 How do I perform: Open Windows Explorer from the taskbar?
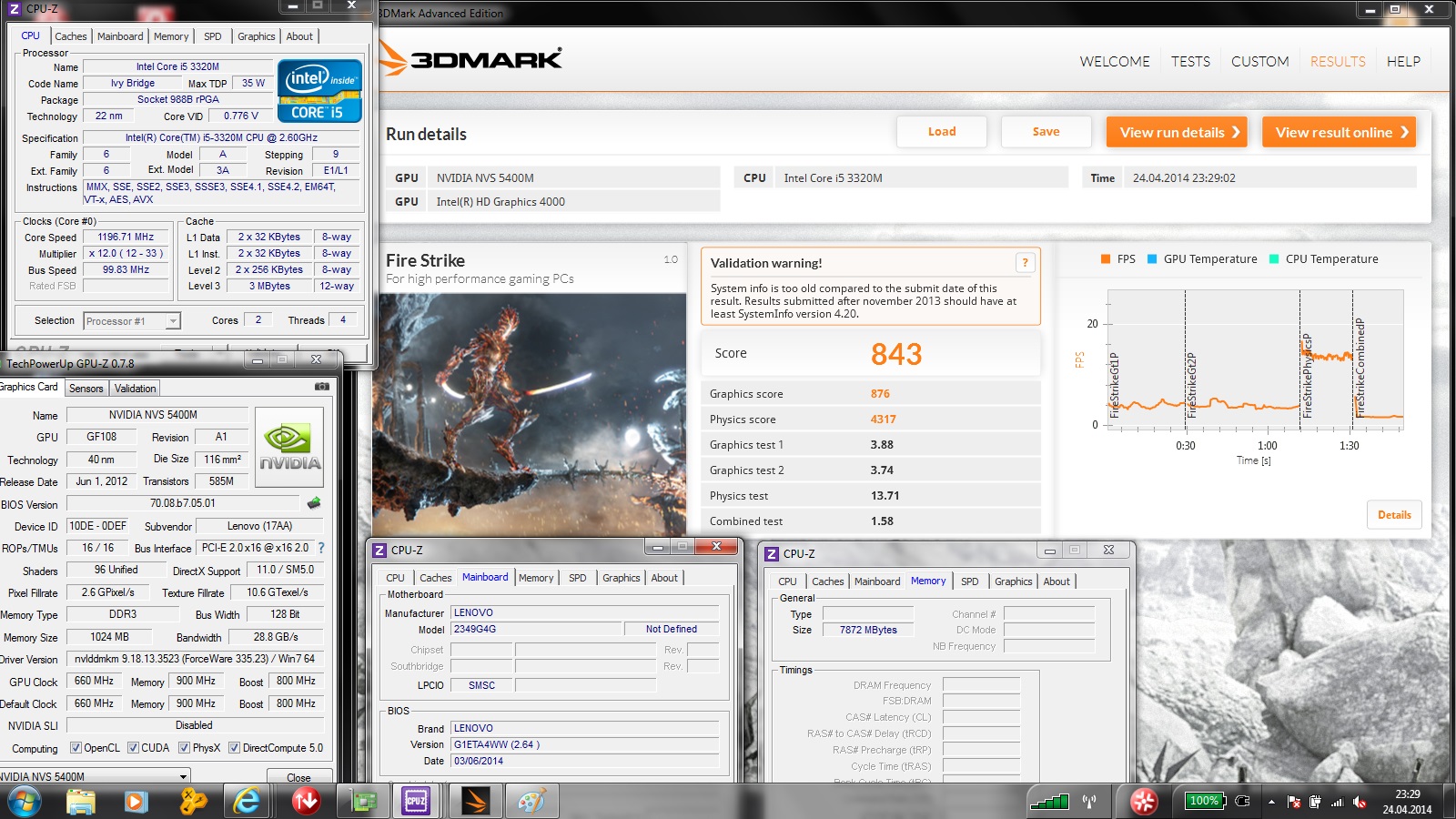[80, 802]
